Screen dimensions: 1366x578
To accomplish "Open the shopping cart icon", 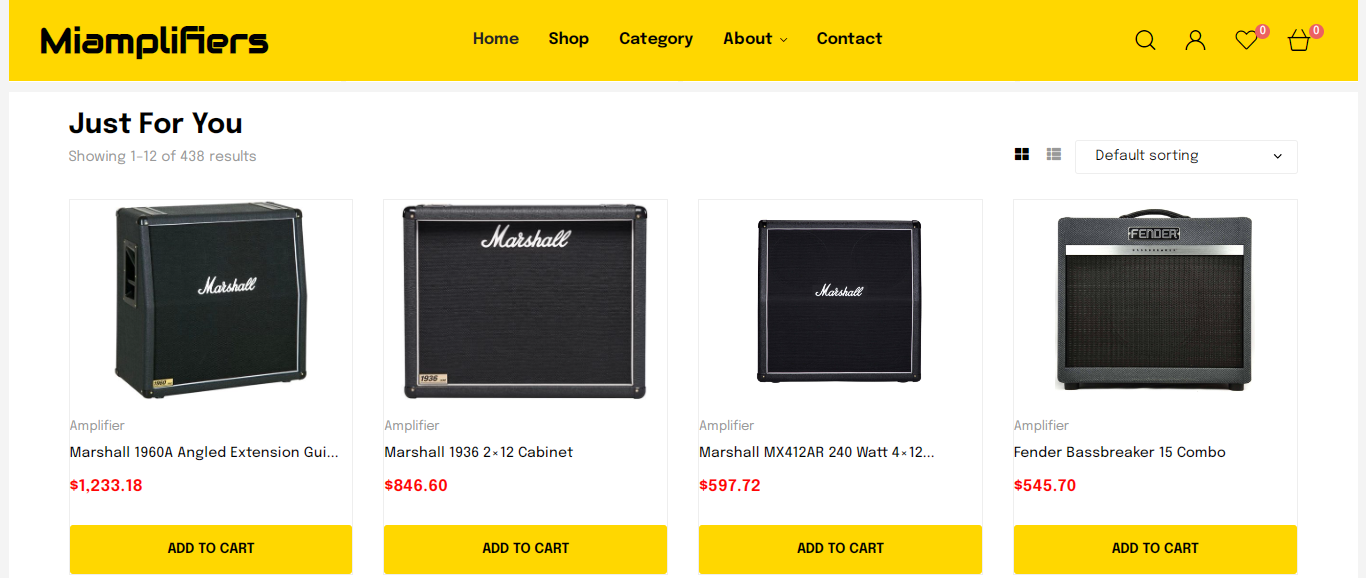I will click(x=1297, y=42).
